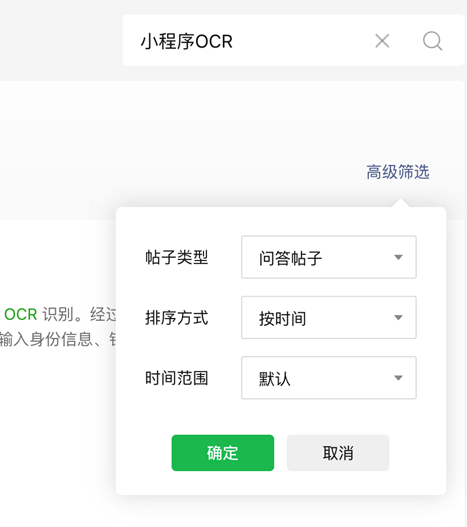Viewport: 467px width, 527px height.
Task: Click the result text 识别。经过
Action: click(79, 315)
